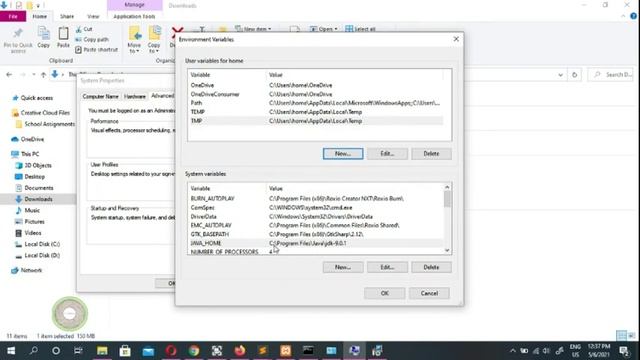The height and width of the screenshot is (360, 640).
Task: Switch to the Home ribbon tab
Action: pos(40,16)
